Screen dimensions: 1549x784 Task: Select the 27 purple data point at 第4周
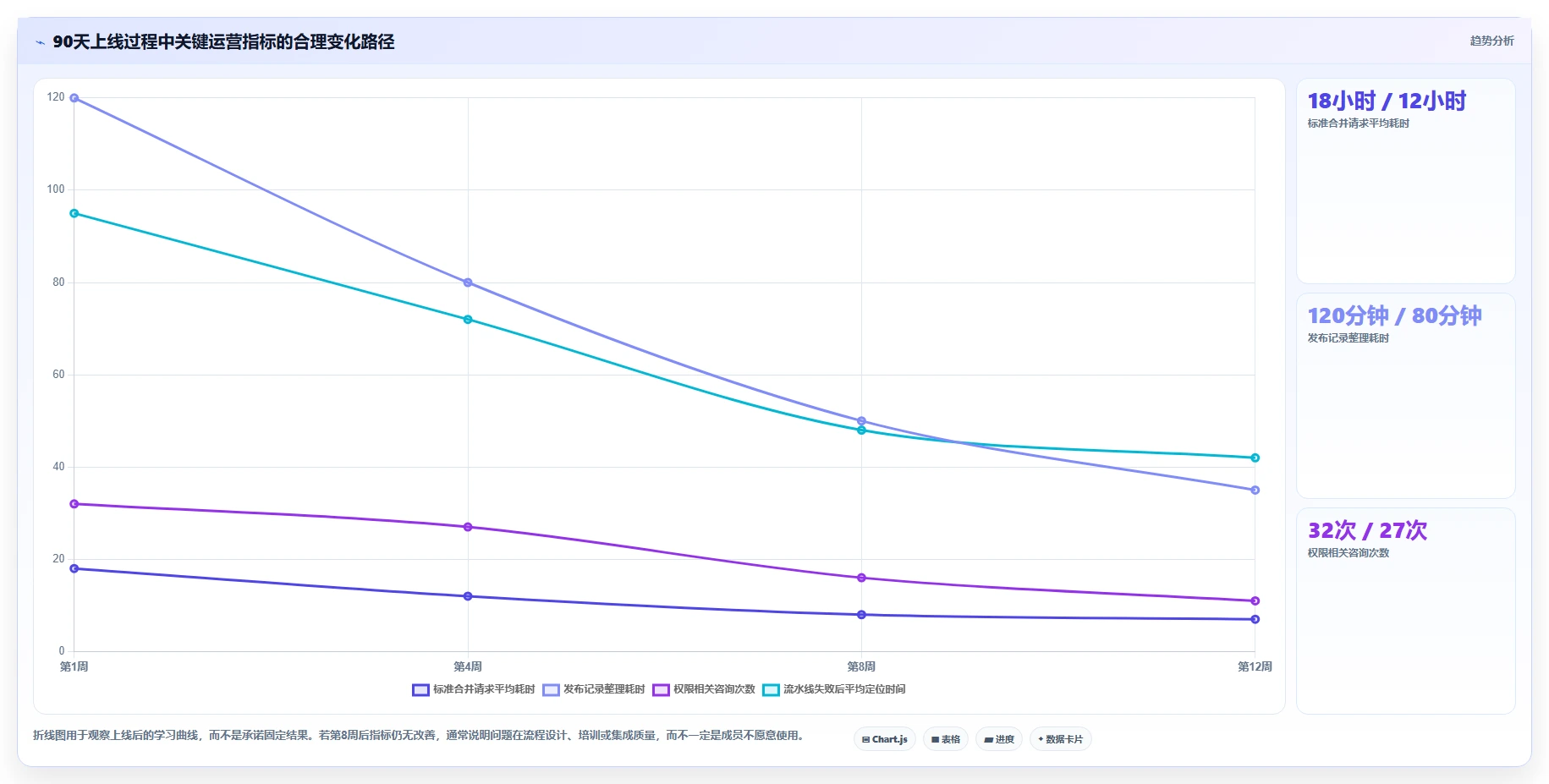point(468,527)
